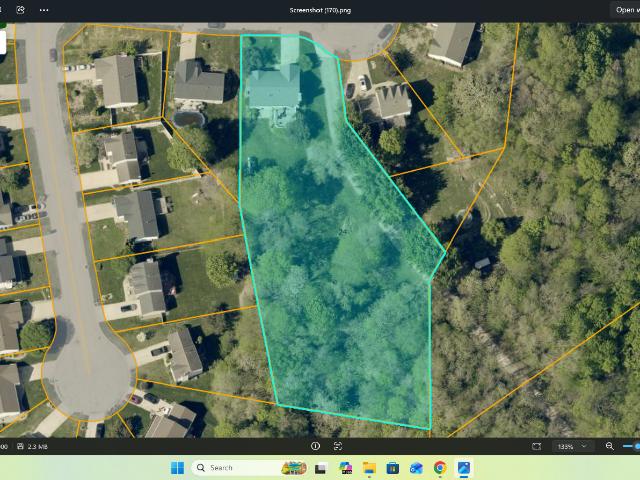Viewport: 640px width, 480px height.
Task: Open the Windows Start menu
Action: [177, 468]
